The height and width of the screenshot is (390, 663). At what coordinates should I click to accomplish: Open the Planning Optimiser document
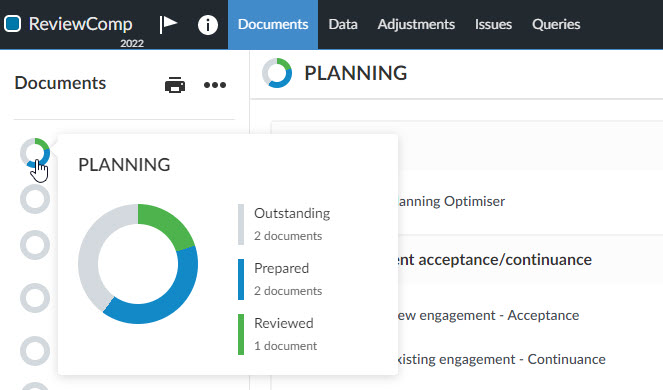(x=451, y=201)
